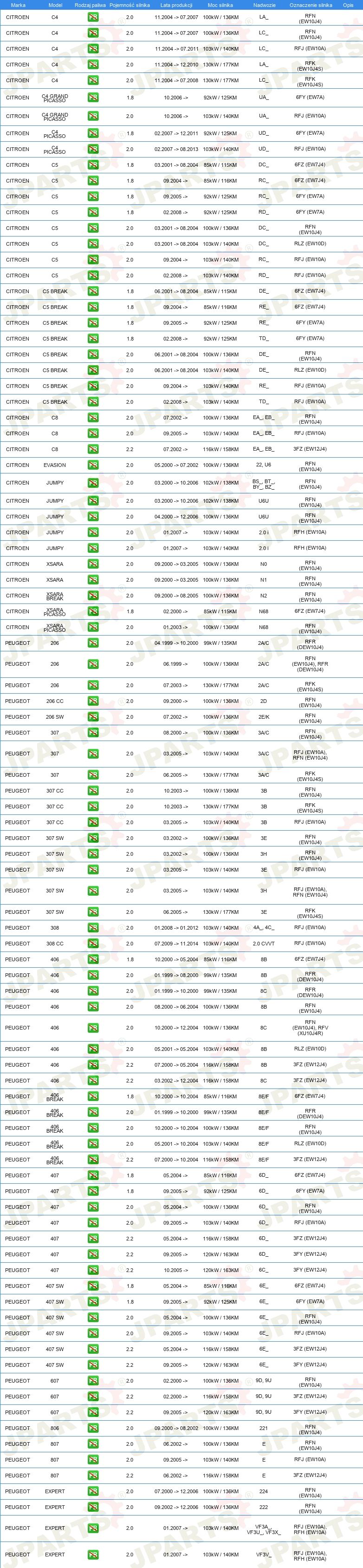The image size is (363, 1568).
Task: Click fuel icon in Citroen C8 2.2 row
Action: 93,449
